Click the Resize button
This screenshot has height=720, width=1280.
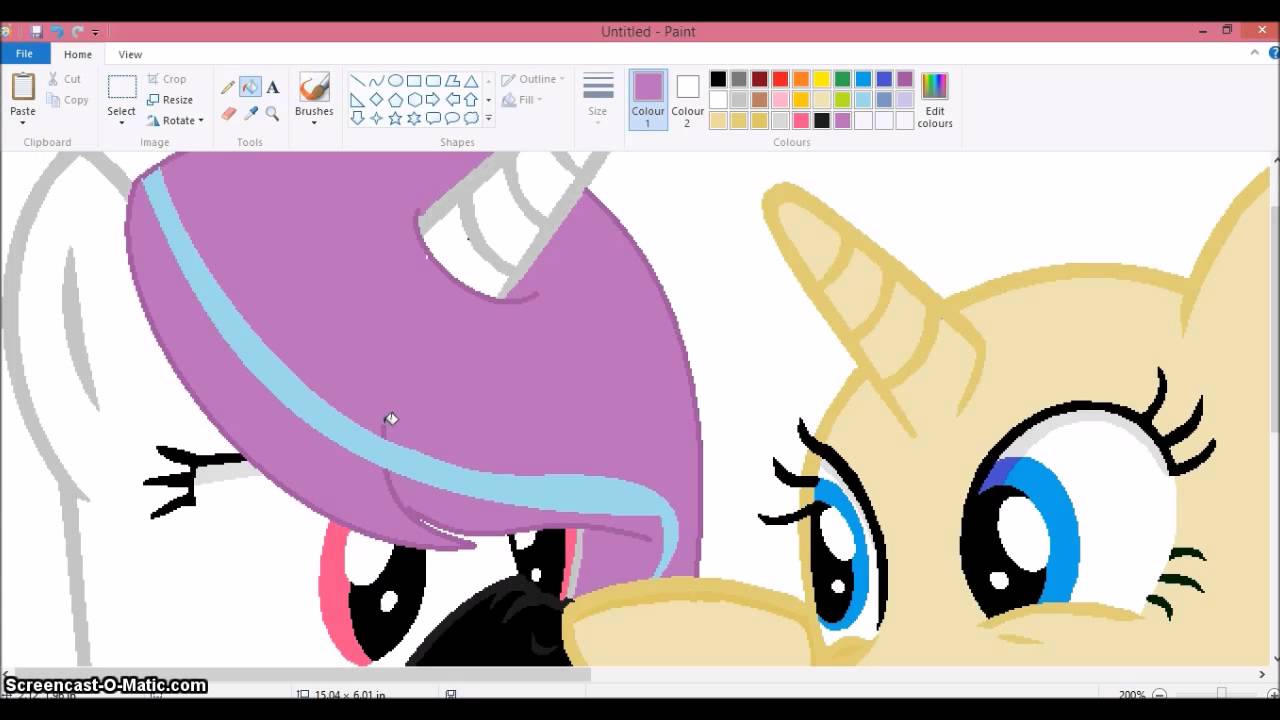pos(170,100)
